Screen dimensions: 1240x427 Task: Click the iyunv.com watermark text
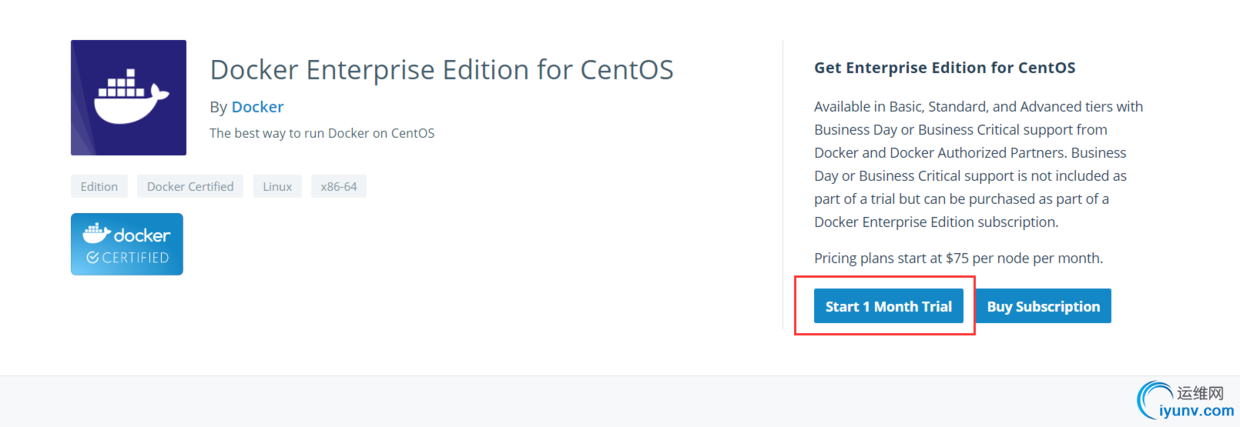coord(1196,410)
